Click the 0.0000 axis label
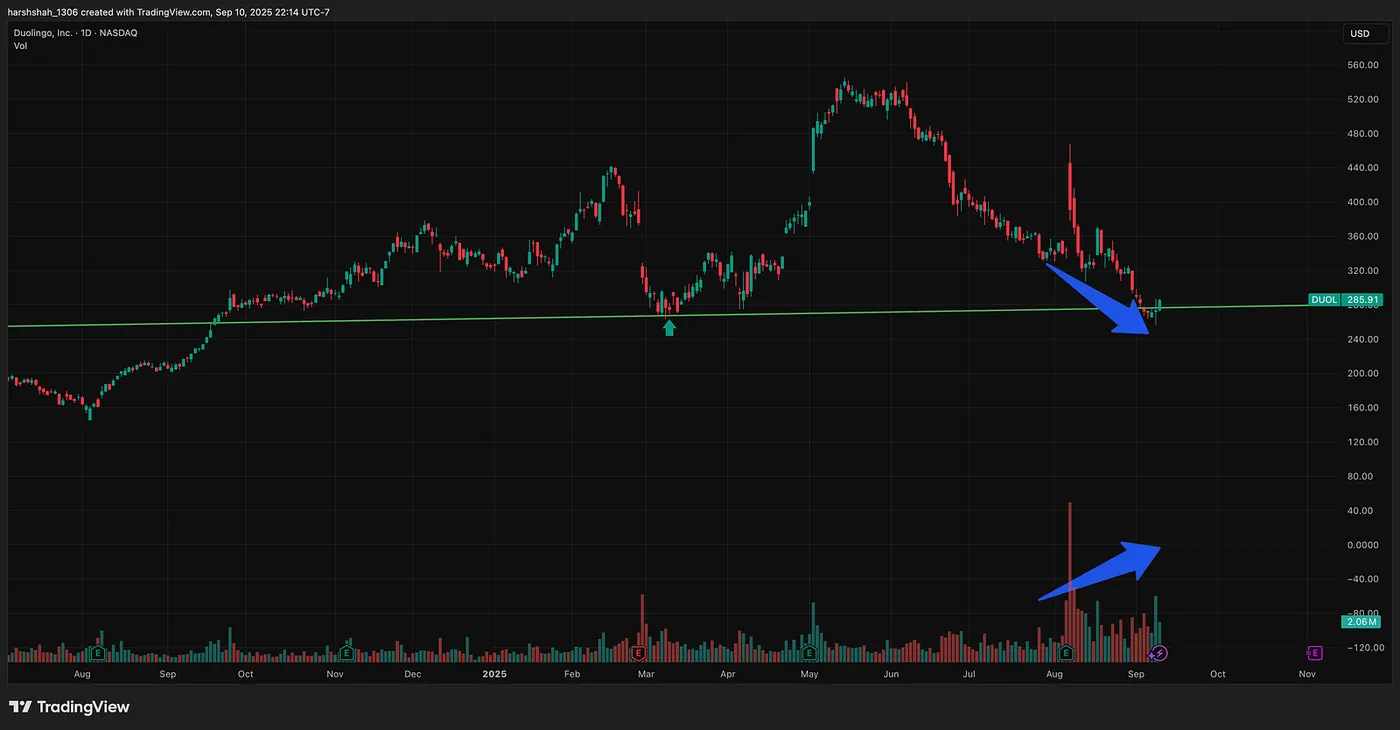 coord(1363,545)
